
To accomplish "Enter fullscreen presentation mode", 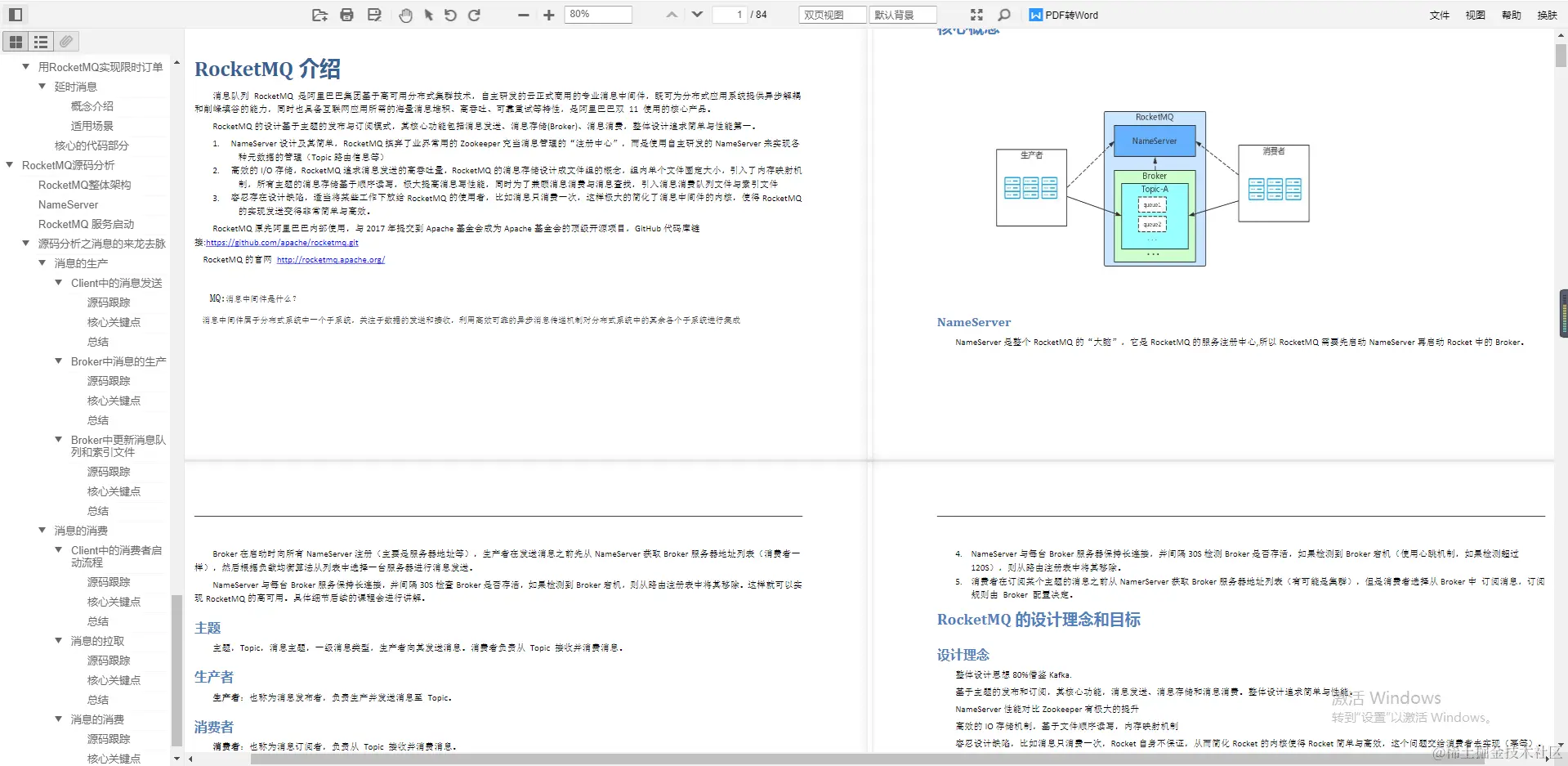I will pyautogui.click(x=976, y=15).
